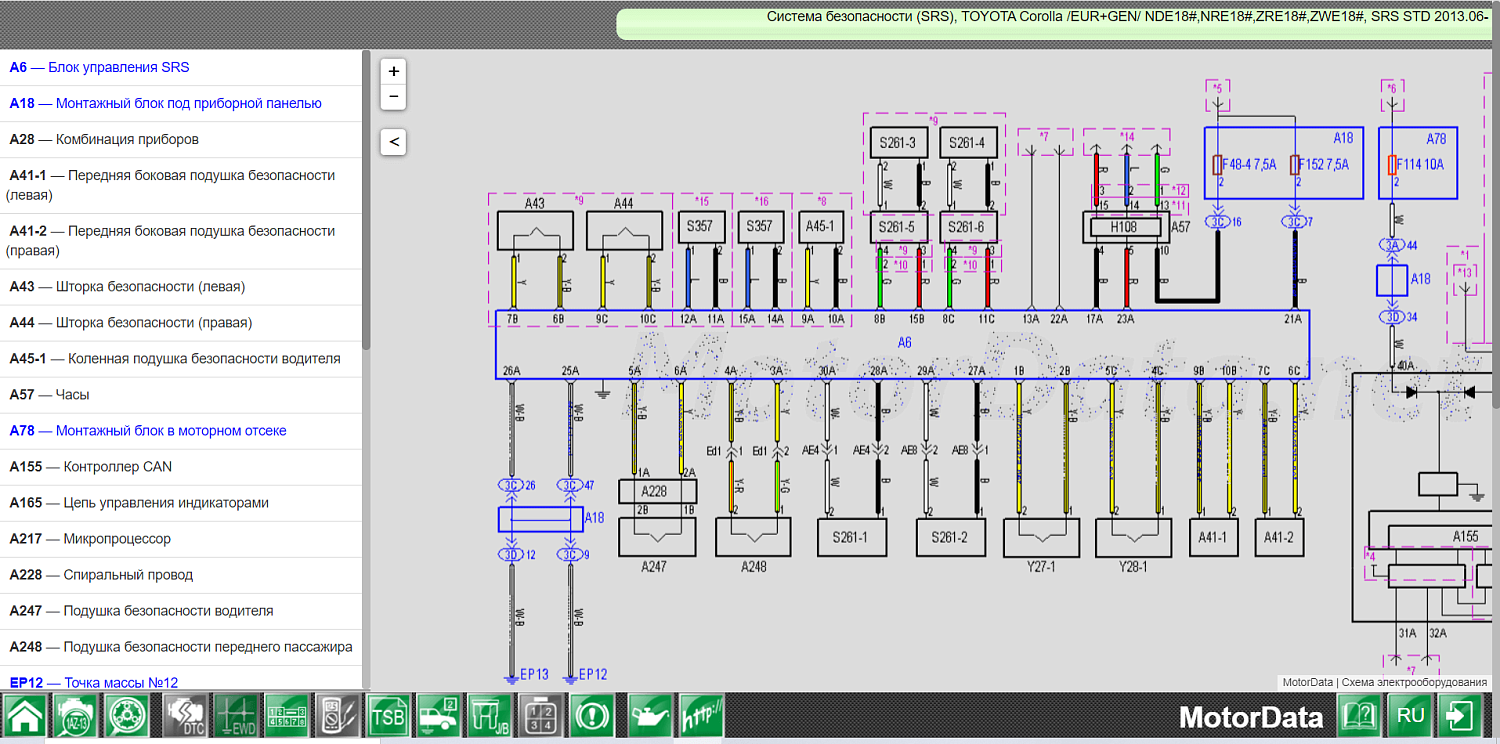The width and height of the screenshot is (1500, 744).
Task: Click the exit/logout icon
Action: 1460,716
